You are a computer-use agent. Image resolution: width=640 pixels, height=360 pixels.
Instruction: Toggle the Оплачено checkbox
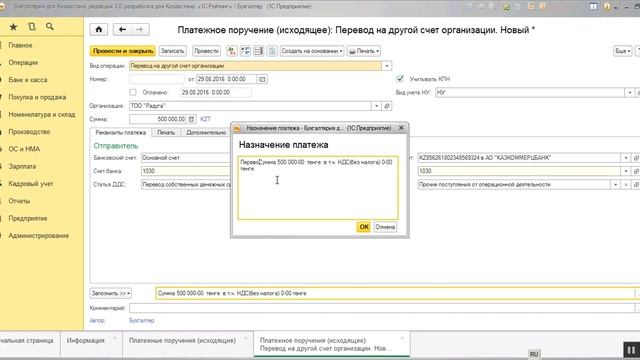click(133, 93)
